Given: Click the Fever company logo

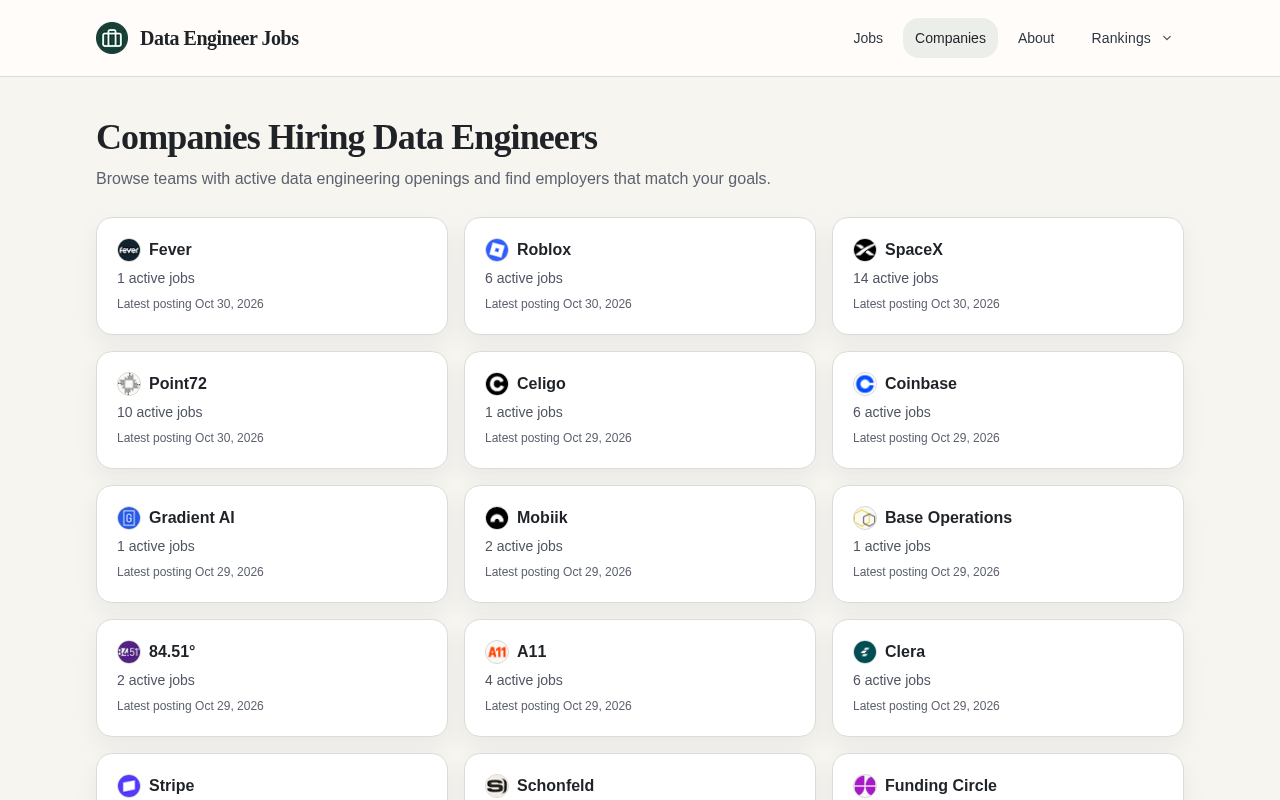Looking at the screenshot, I should click(x=129, y=250).
